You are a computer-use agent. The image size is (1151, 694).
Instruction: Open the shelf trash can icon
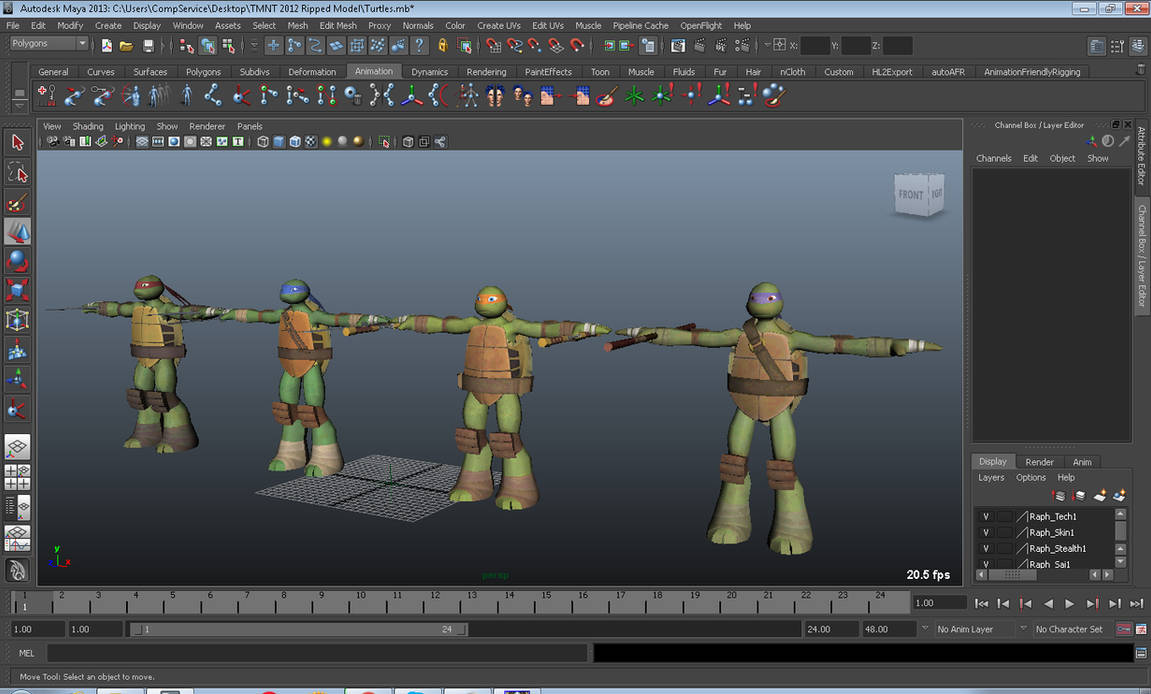(1140, 70)
